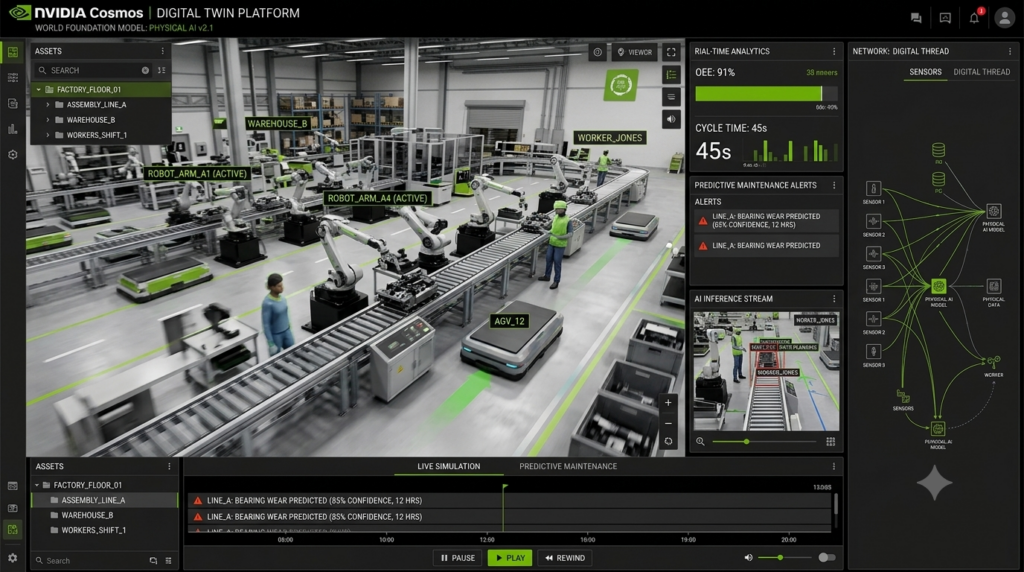Screen dimensions: 1024x572
Task: Collapse bottom FACTORY_FLOOR_01 tree node
Action: (37, 485)
